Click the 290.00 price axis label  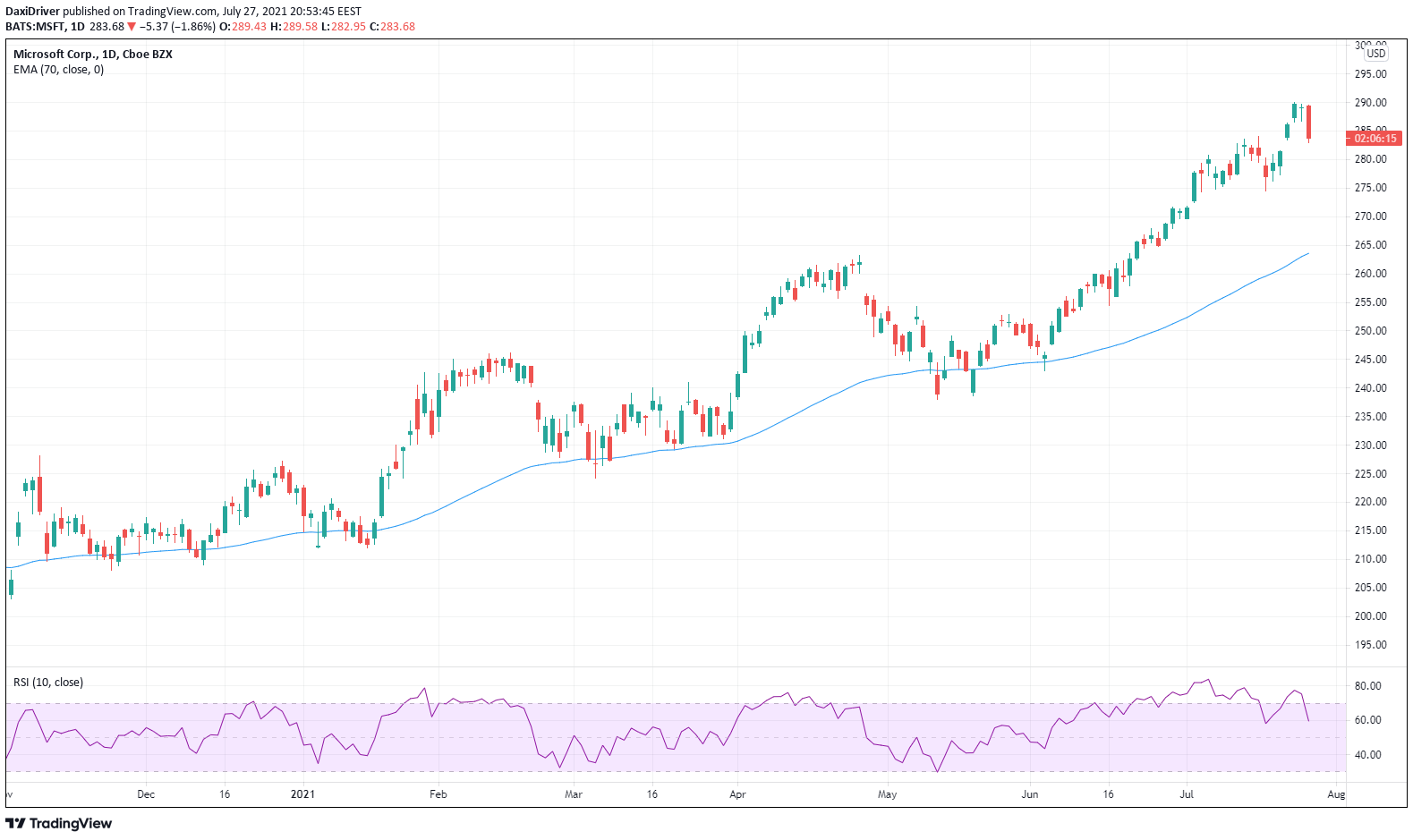[x=1370, y=103]
